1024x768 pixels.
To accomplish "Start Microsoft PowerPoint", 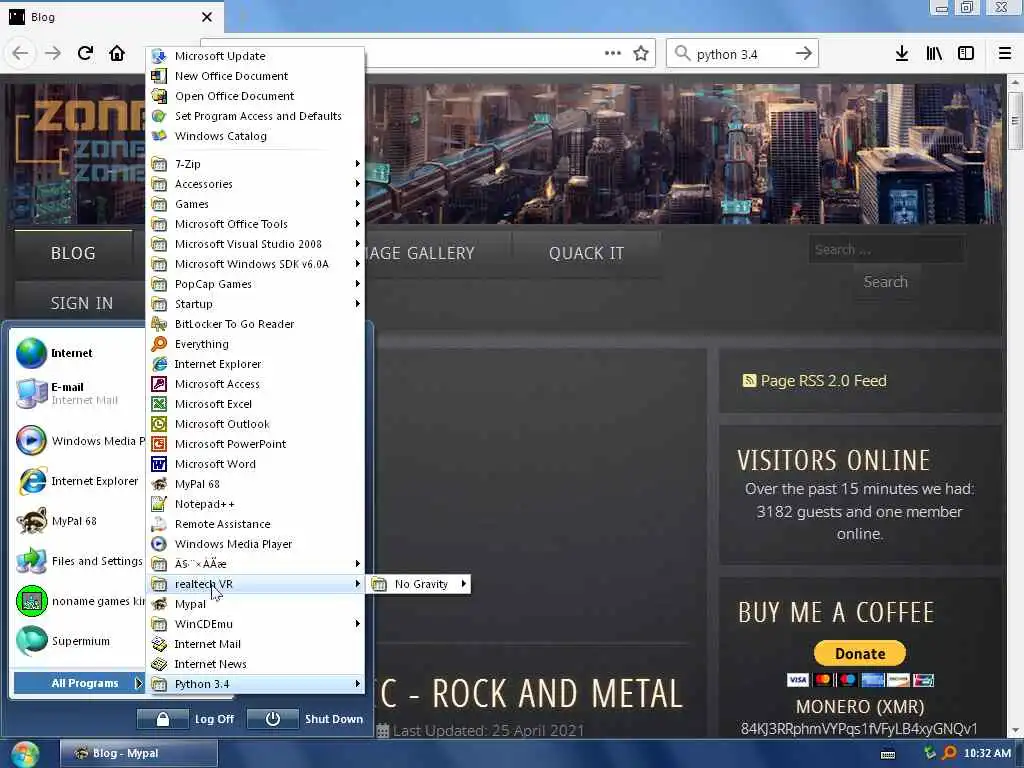I will [x=256, y=444].
